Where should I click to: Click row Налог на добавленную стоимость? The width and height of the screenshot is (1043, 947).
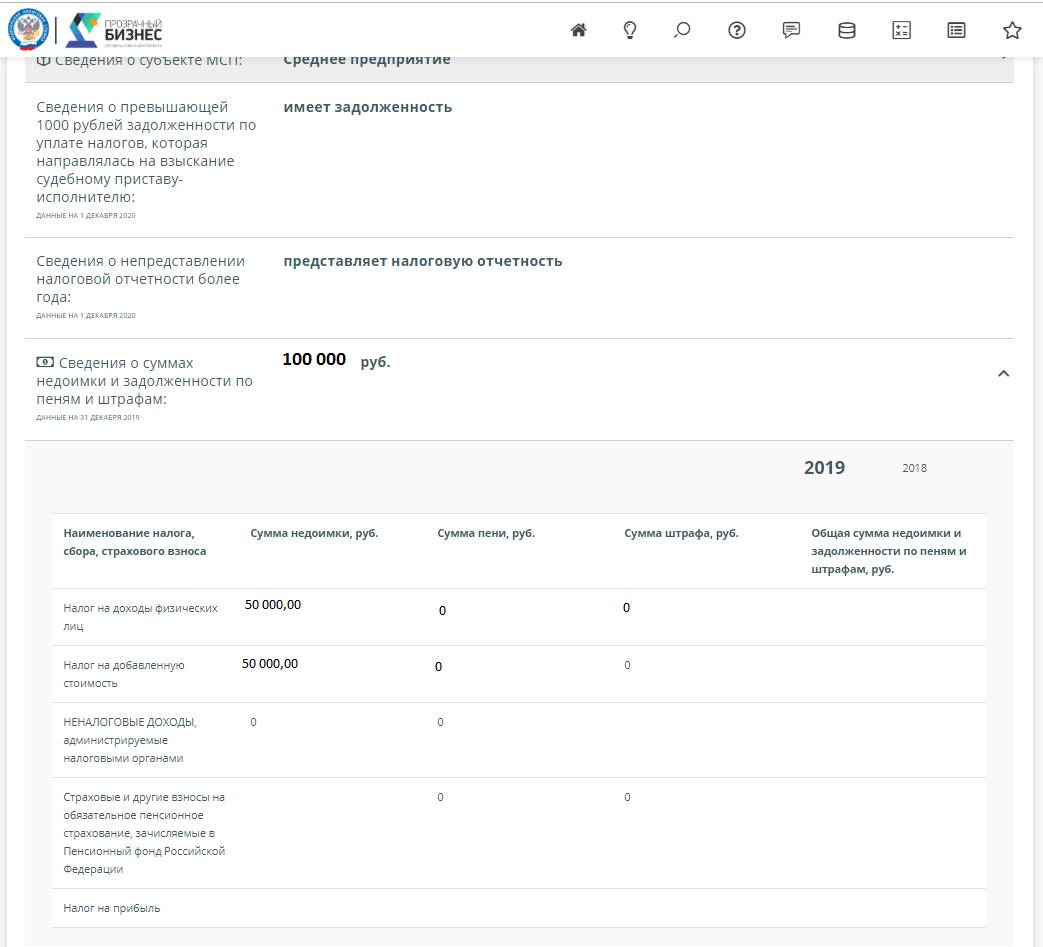[519, 674]
